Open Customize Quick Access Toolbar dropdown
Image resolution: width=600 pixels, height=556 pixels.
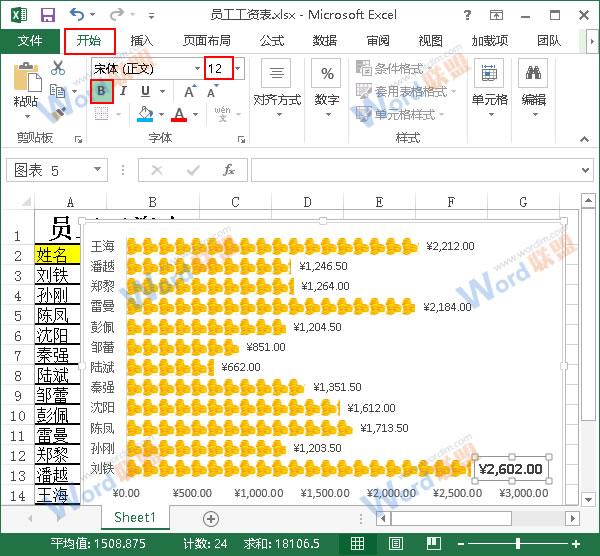tap(152, 16)
